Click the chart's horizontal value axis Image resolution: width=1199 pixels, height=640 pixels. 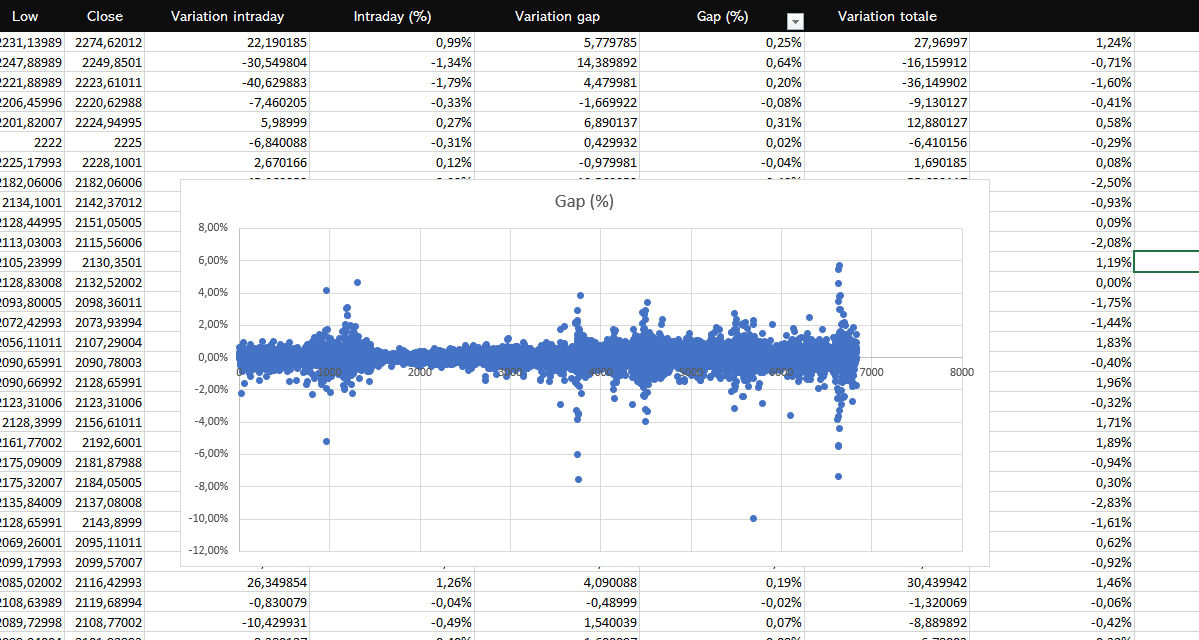(960, 372)
